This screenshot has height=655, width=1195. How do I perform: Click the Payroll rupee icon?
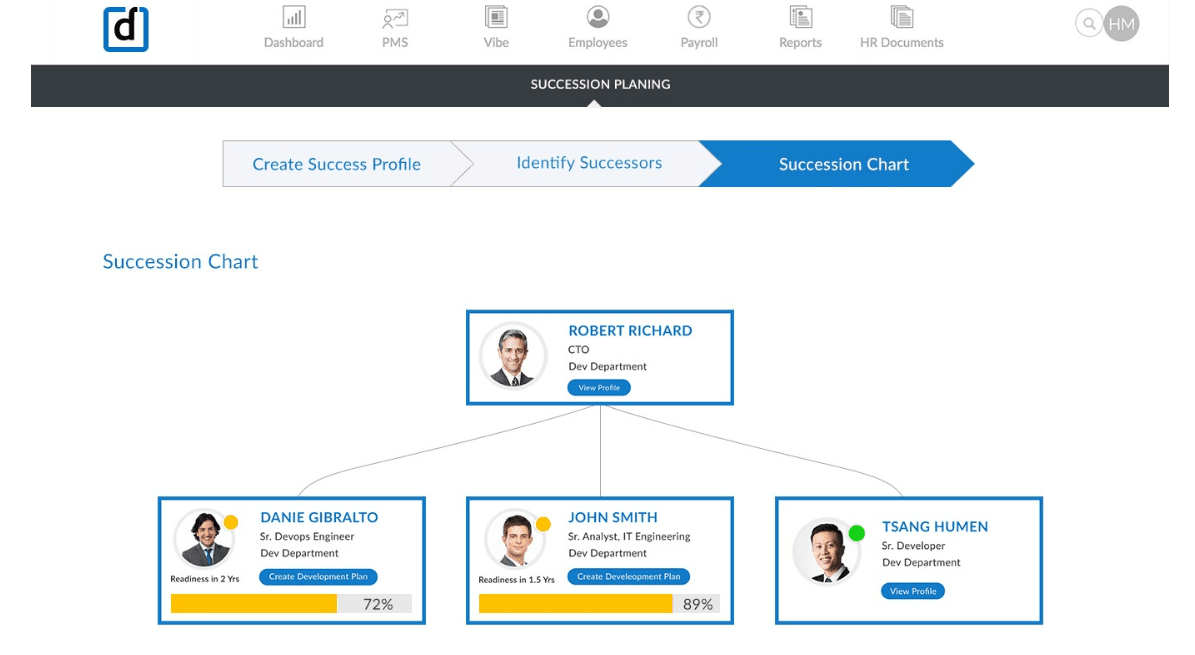699,18
